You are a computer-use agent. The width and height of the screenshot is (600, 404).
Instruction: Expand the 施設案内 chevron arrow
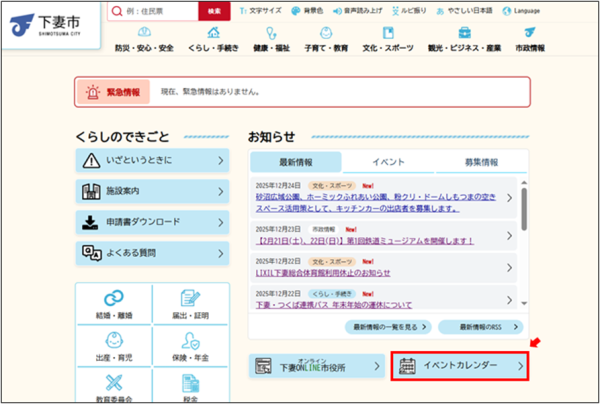(219, 191)
